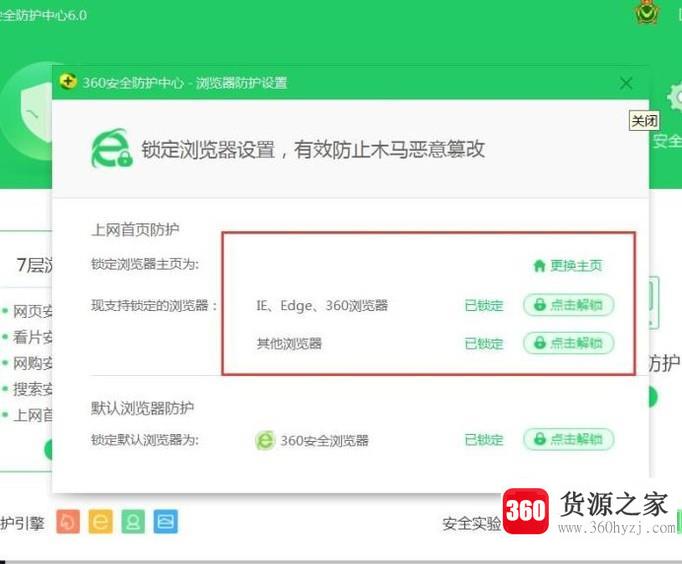682x564 pixels.
Task: Open the settings gear icon in main window
Action: click(674, 97)
